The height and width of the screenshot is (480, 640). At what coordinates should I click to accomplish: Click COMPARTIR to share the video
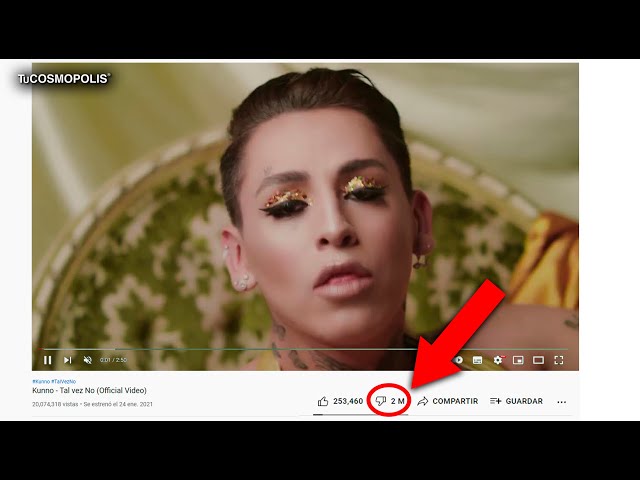(x=448, y=401)
